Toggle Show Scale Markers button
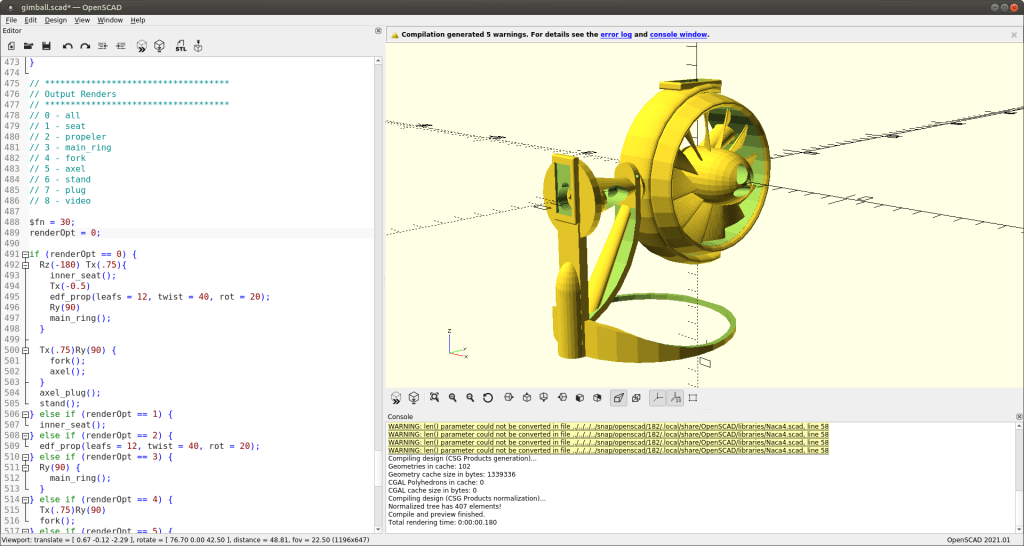The width and height of the screenshot is (1024, 546). point(675,398)
